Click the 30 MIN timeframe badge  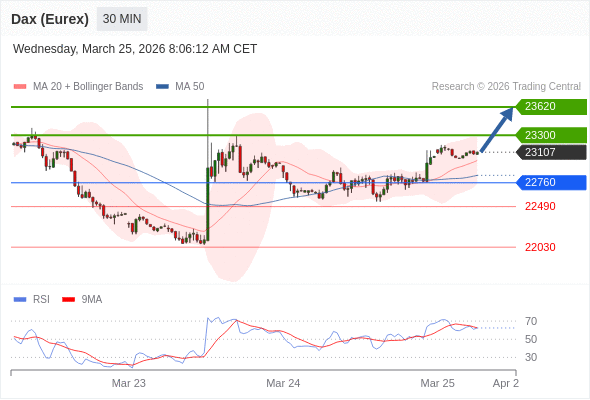point(122,19)
